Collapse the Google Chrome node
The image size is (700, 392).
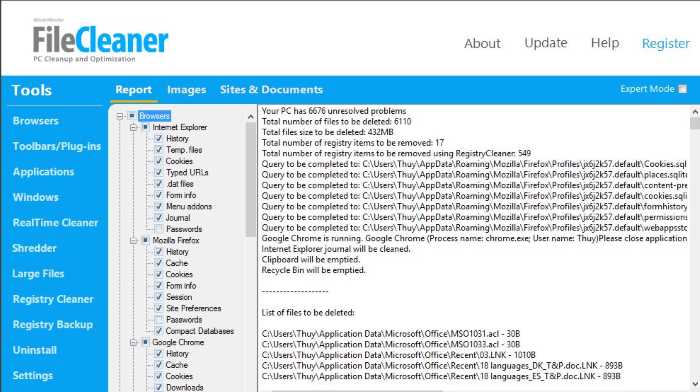133,342
